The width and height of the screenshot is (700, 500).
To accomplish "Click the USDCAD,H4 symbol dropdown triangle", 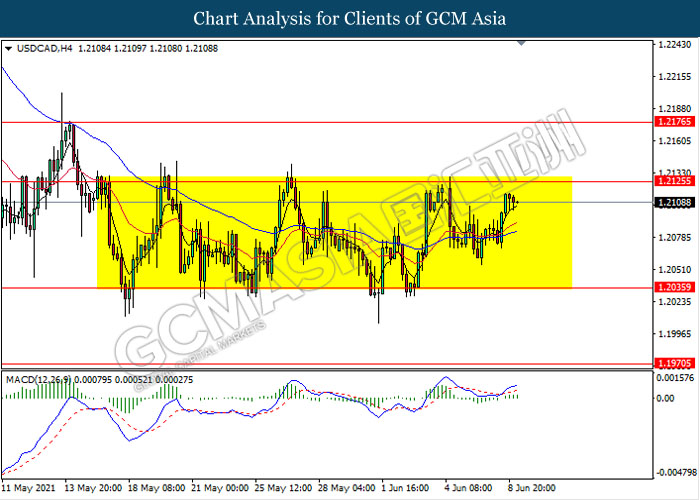I will (x=8, y=49).
